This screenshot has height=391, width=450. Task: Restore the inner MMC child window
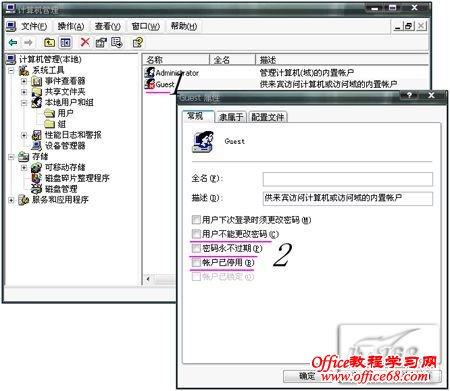(409, 26)
